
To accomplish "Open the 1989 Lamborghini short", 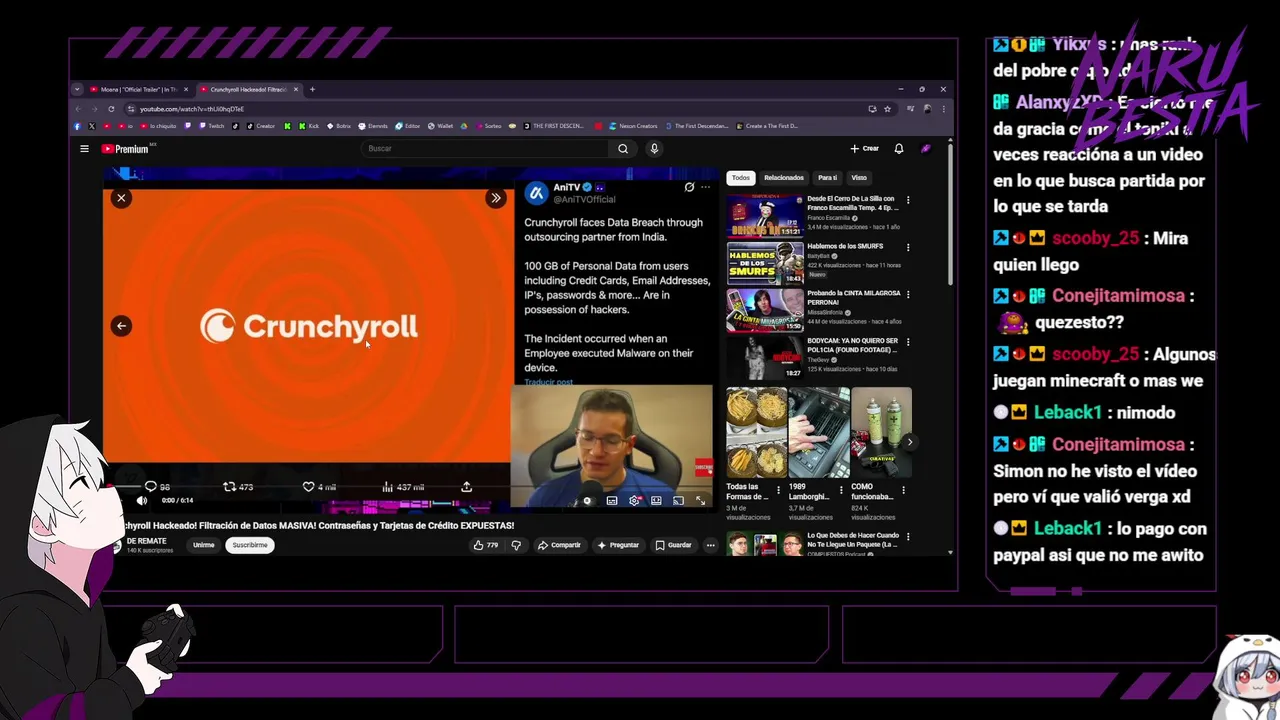I will 819,433.
